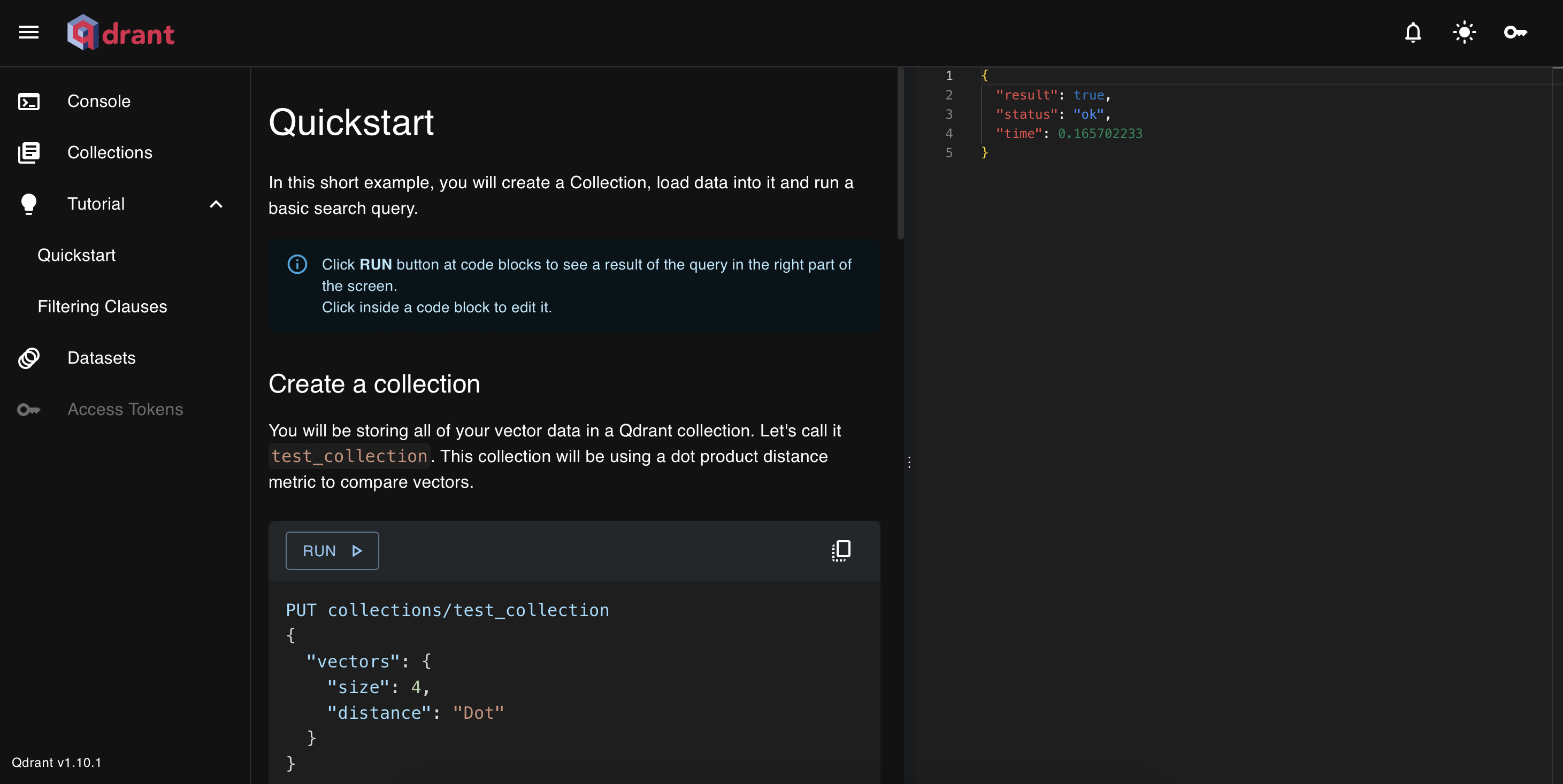Toggle the sidebar with the hamburger icon

click(x=28, y=32)
